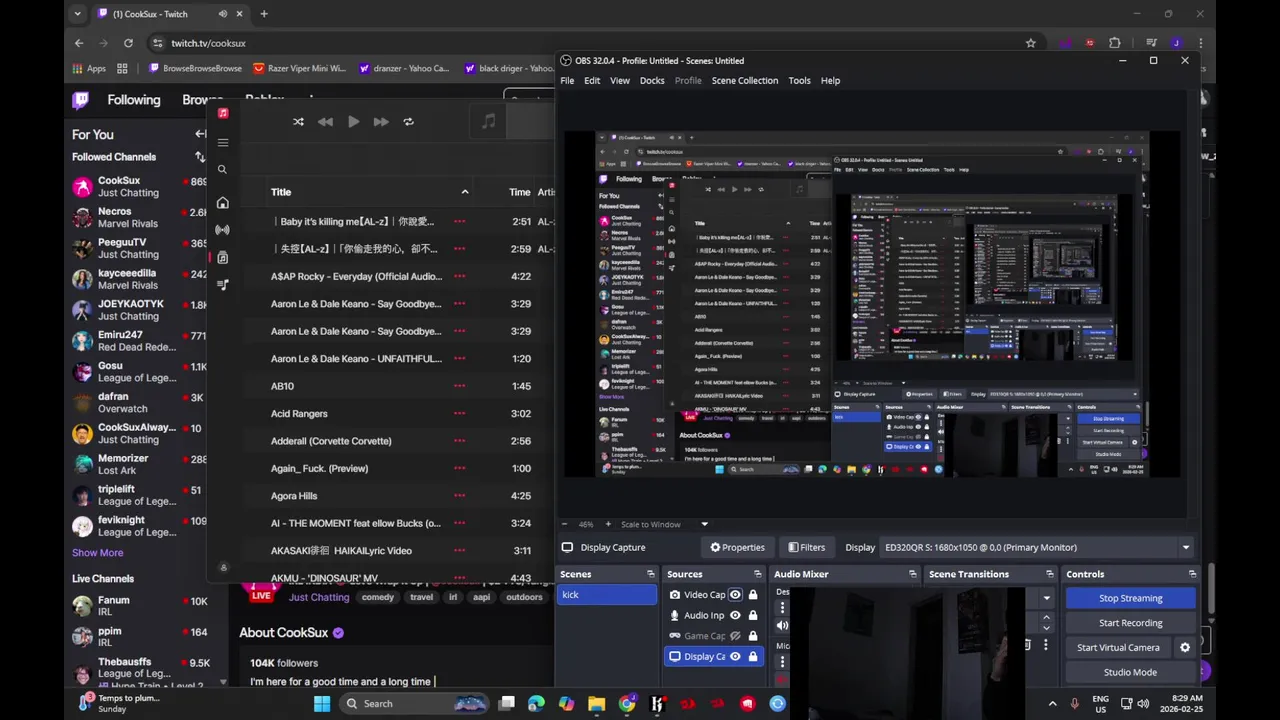The height and width of the screenshot is (720, 1280).
Task: Open the OBS View menu
Action: coord(620,81)
